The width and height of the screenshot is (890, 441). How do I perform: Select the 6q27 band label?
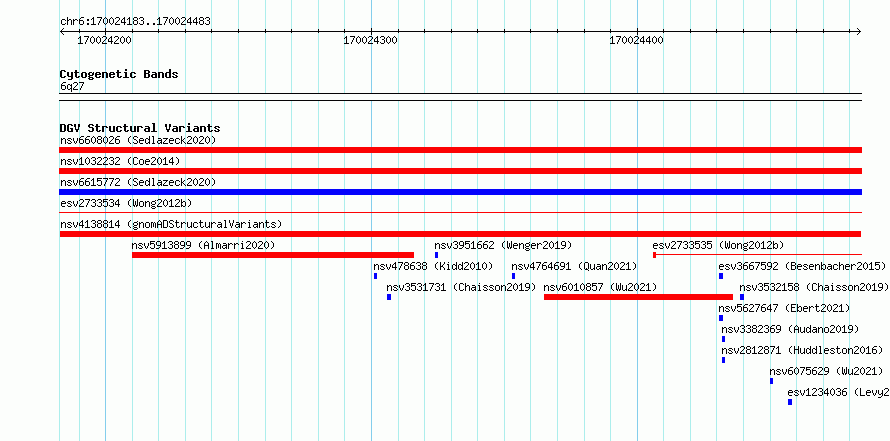[72, 86]
